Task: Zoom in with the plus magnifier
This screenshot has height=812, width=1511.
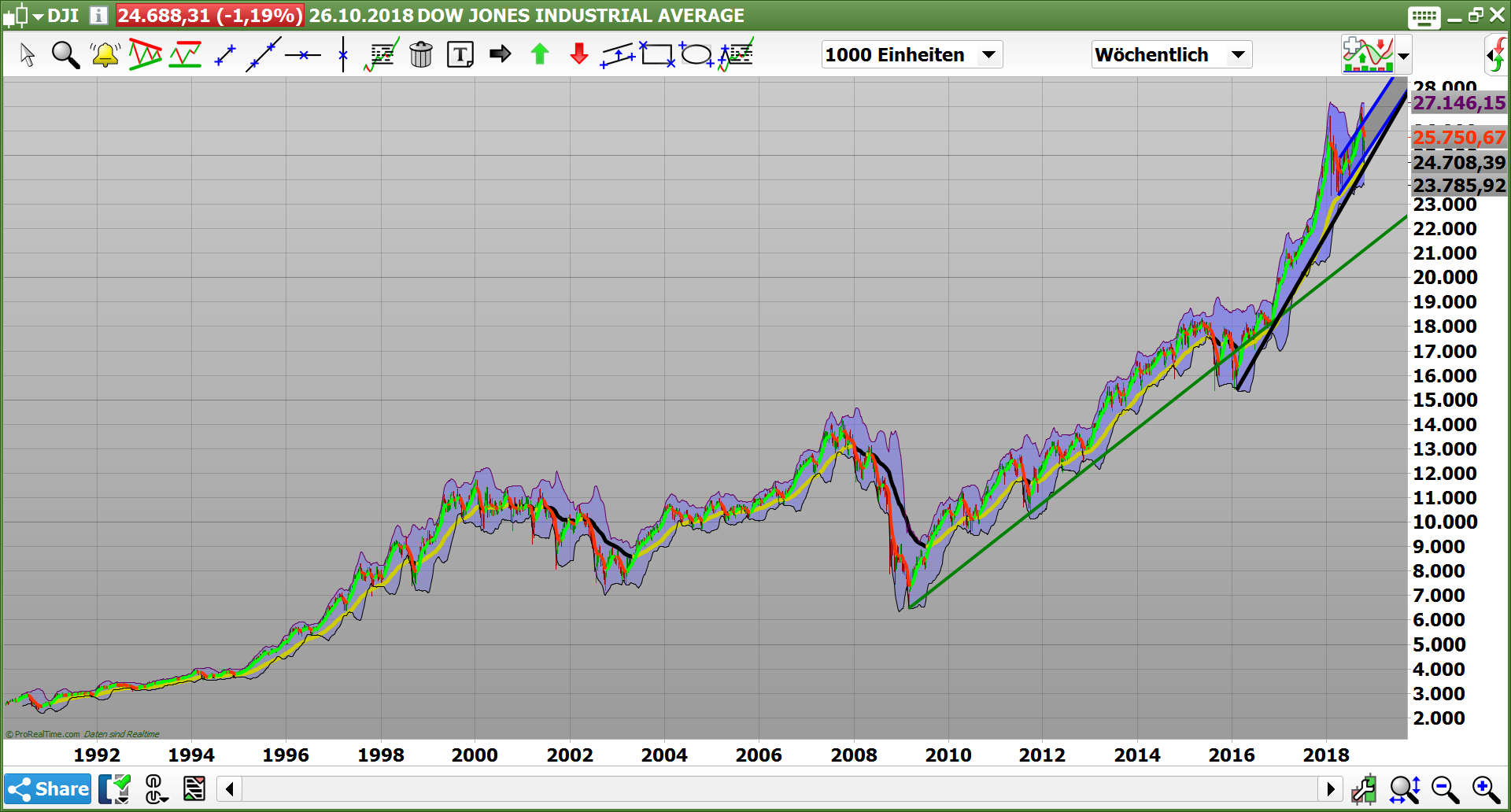Action: pyautogui.click(x=1486, y=788)
